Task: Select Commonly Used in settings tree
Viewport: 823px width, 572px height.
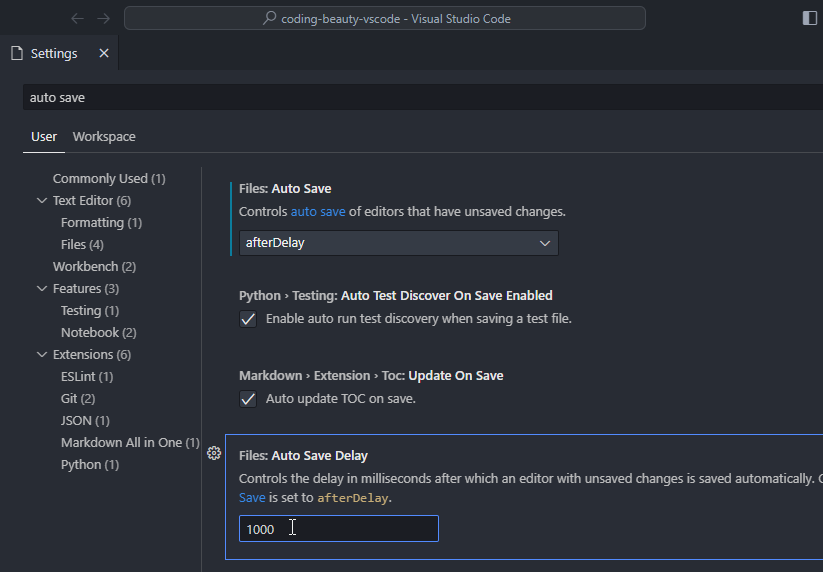Action: point(108,179)
